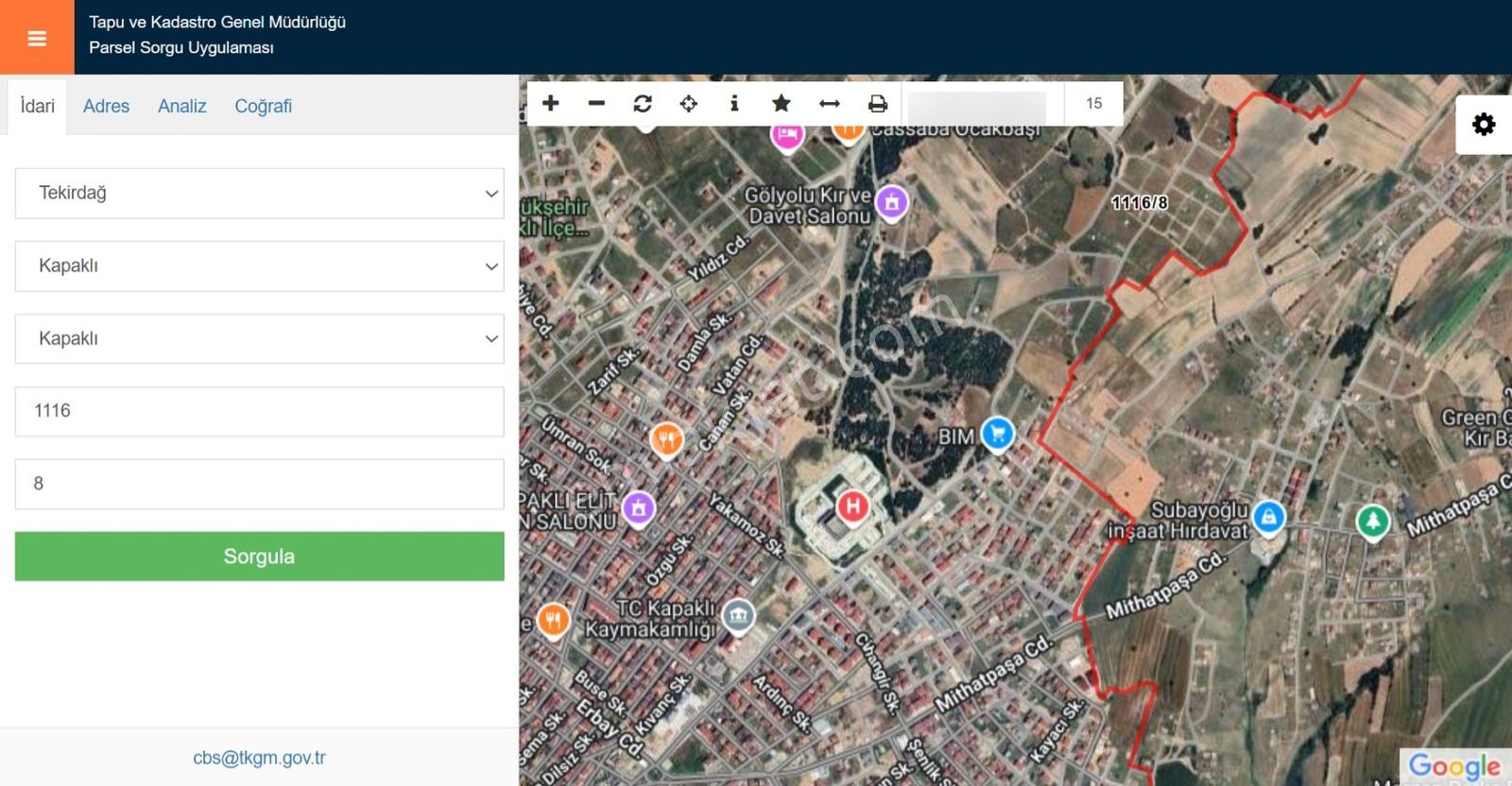This screenshot has height=786, width=1512.
Task: Click the hospital H map marker
Action: point(853,507)
